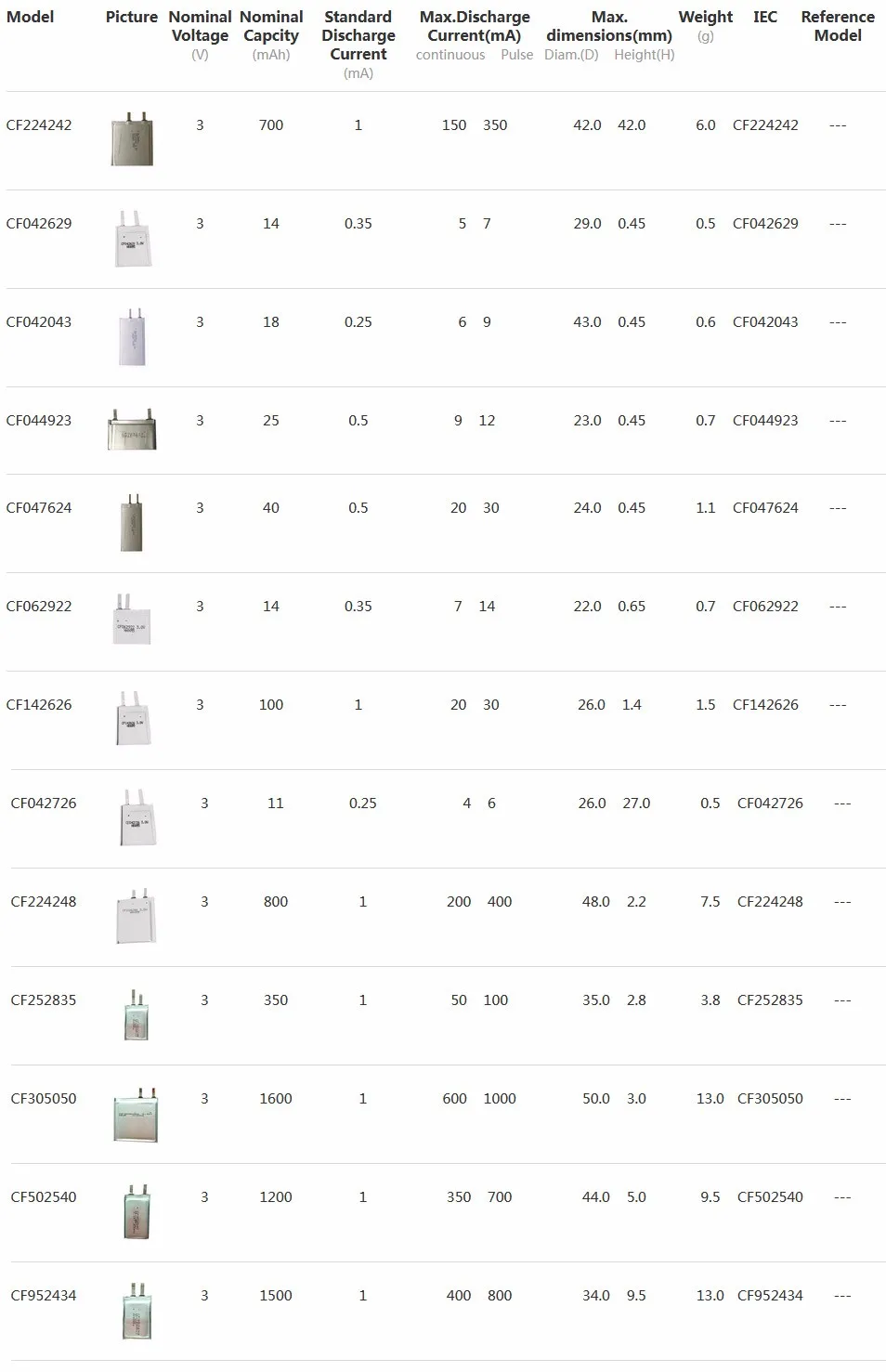Click the CF224248 IEC code
The width and height of the screenshot is (886, 1372).
[x=770, y=902]
